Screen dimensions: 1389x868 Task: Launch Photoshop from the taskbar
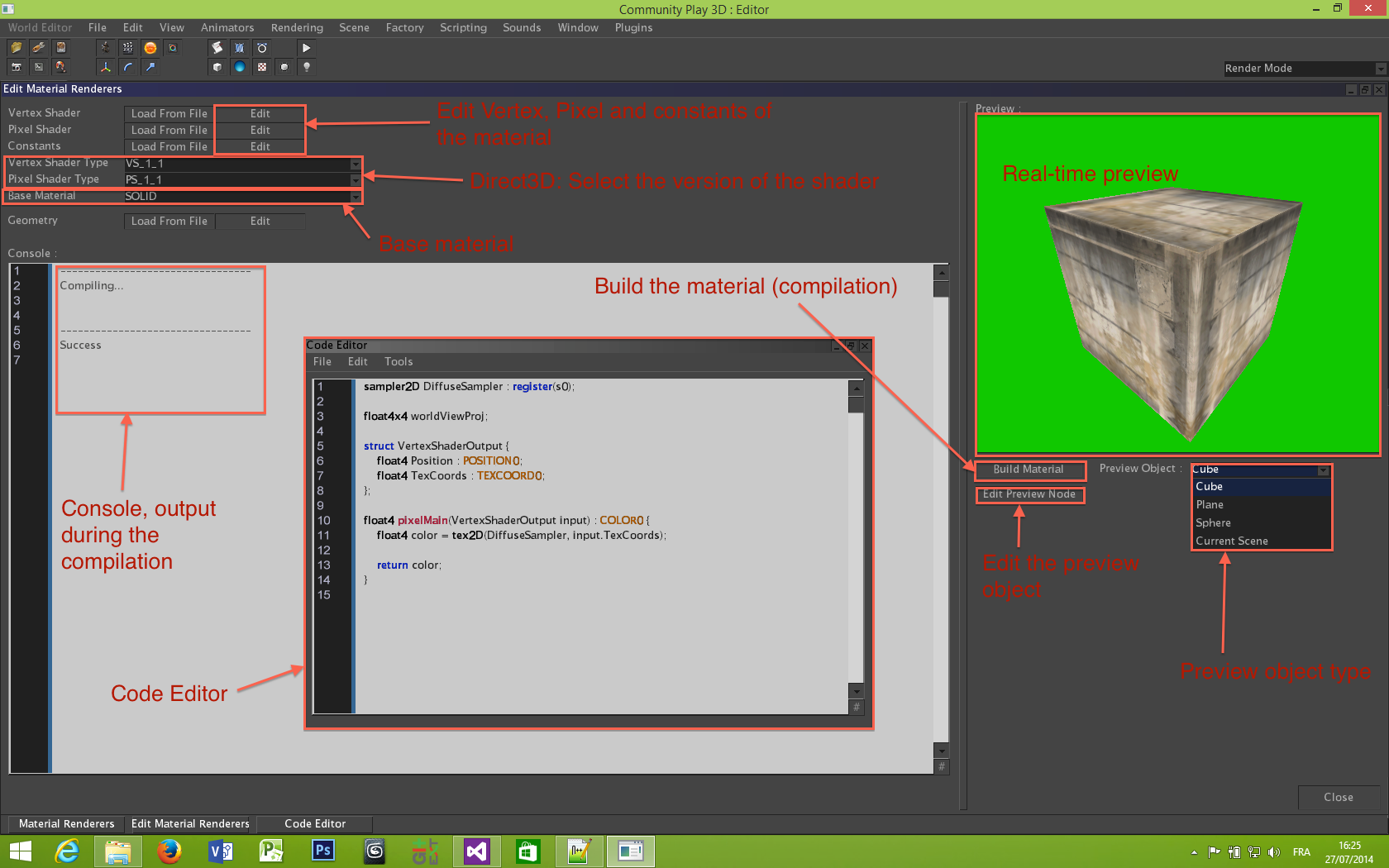(322, 851)
